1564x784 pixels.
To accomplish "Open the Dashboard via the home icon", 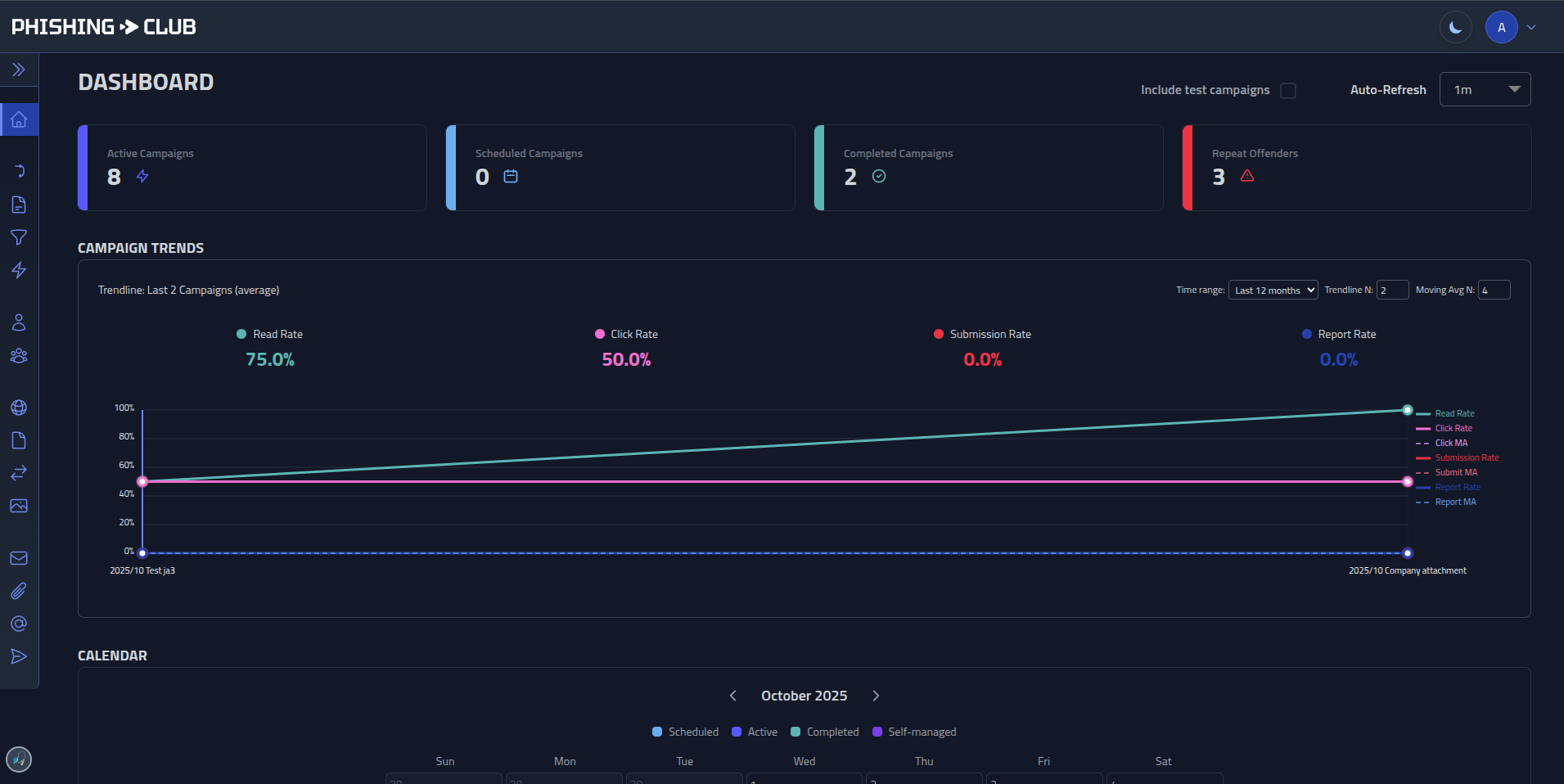I will click(19, 119).
